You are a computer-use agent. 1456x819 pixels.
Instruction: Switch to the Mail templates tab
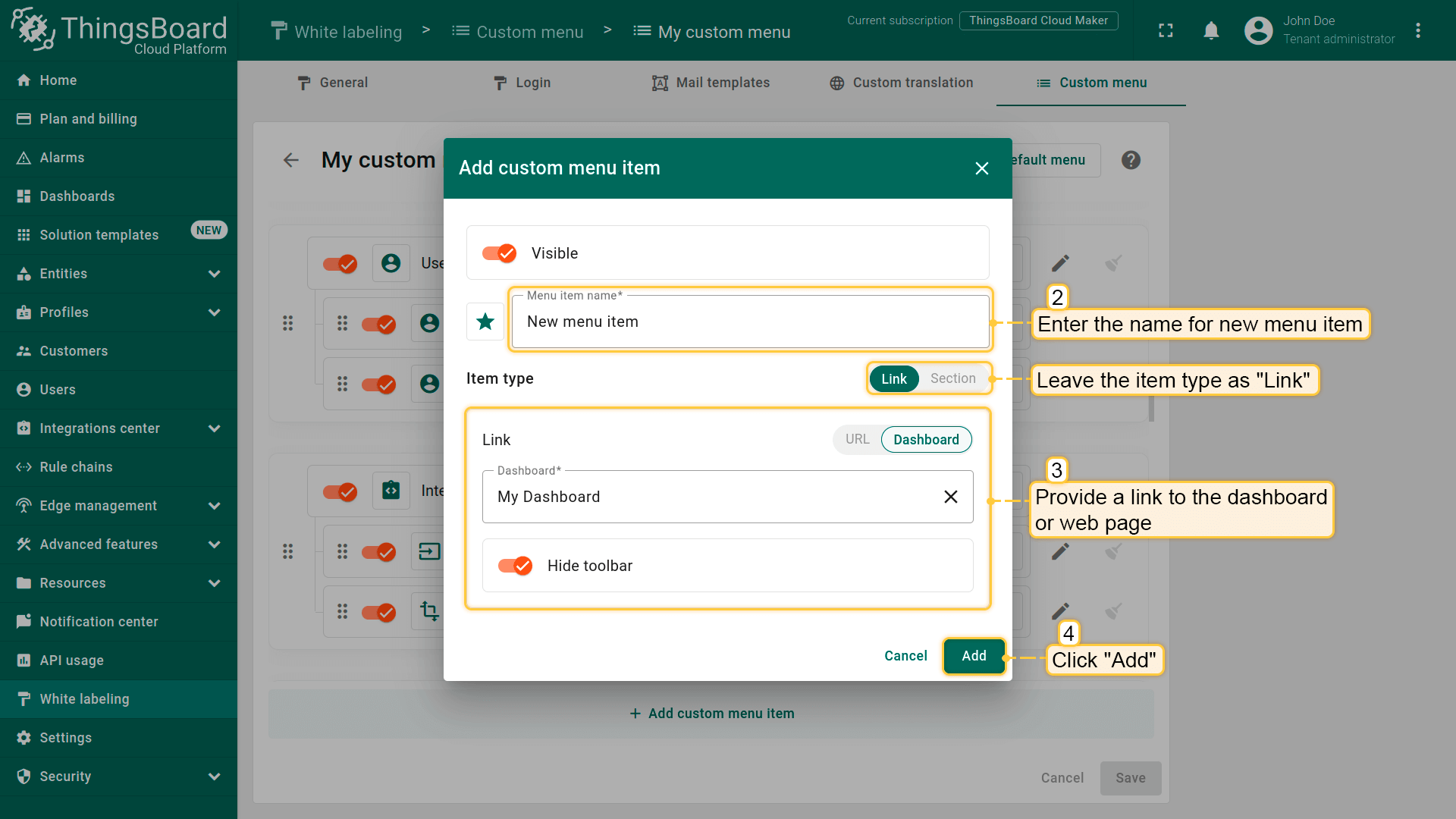coord(711,83)
